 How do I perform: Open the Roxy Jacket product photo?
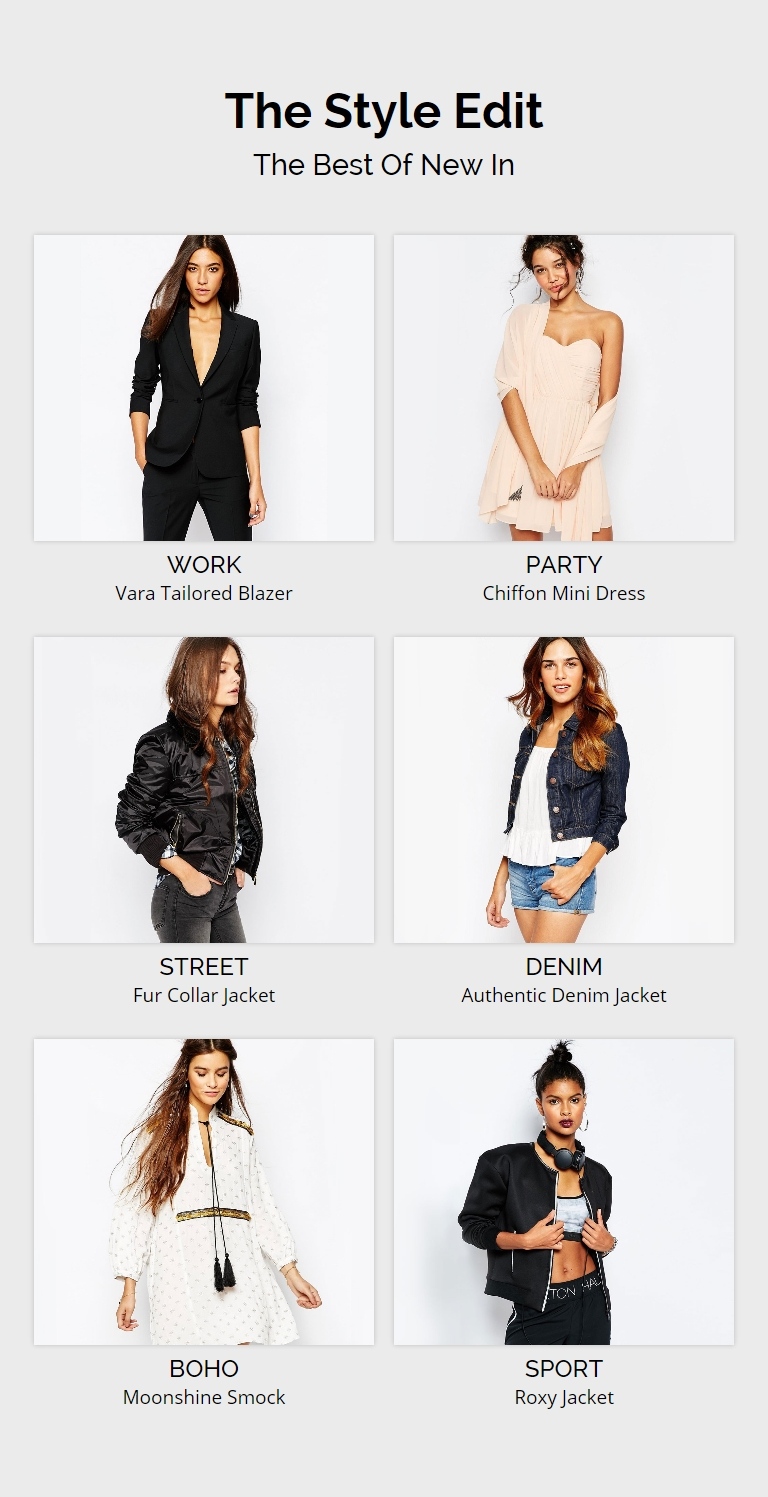point(564,1192)
